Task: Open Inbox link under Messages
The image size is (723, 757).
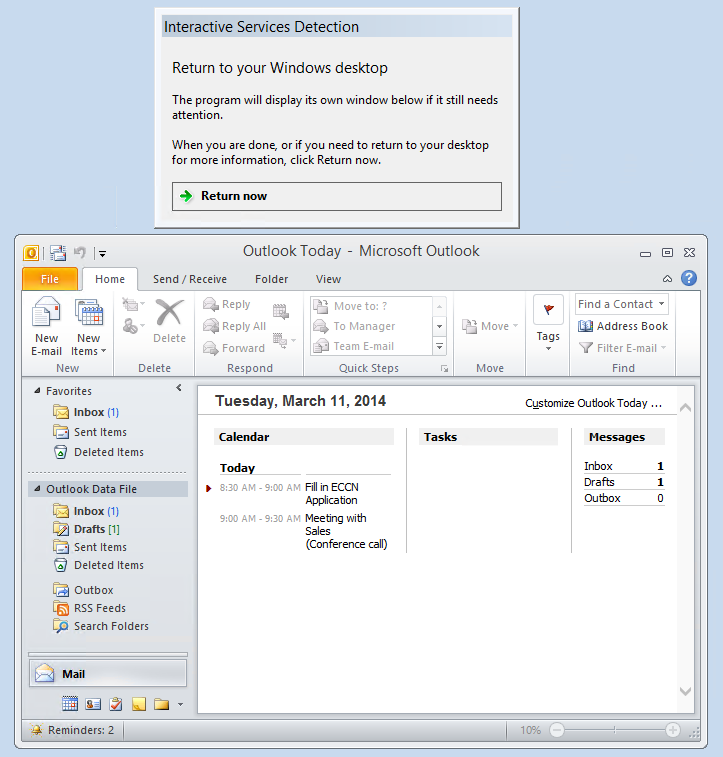Action: [x=598, y=466]
